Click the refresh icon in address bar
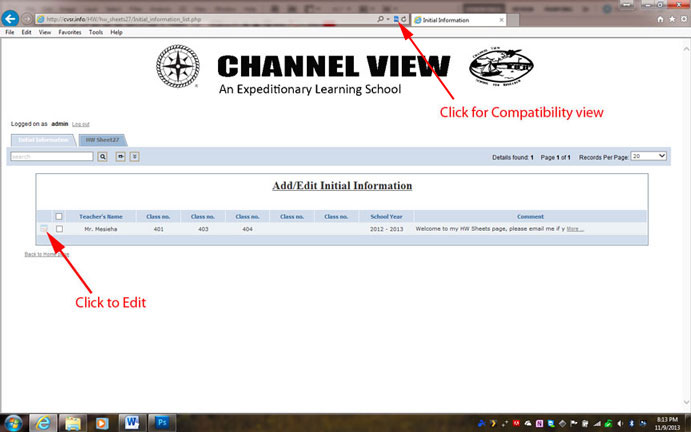This screenshot has width=691, height=432. (404, 19)
